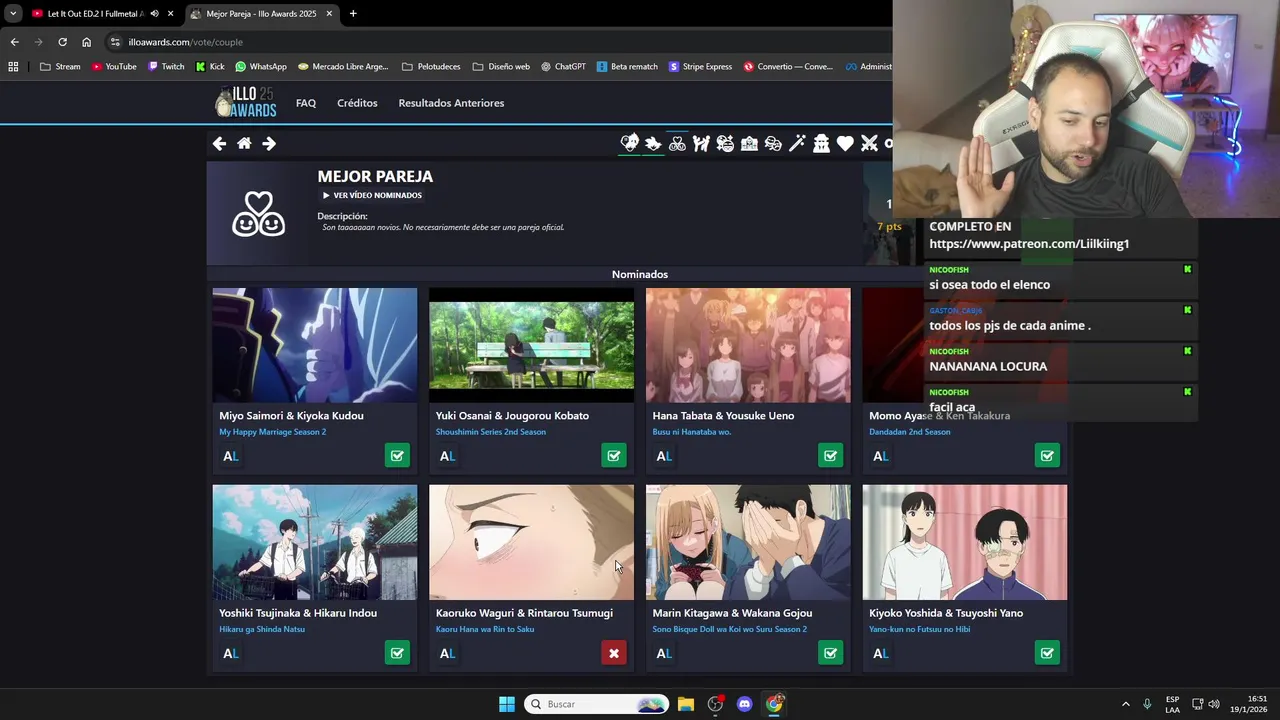Open AniList link for Kiyoko Yoshida & Tsuyoshi Yano
The width and height of the screenshot is (1280, 720).
pyautogui.click(x=881, y=653)
